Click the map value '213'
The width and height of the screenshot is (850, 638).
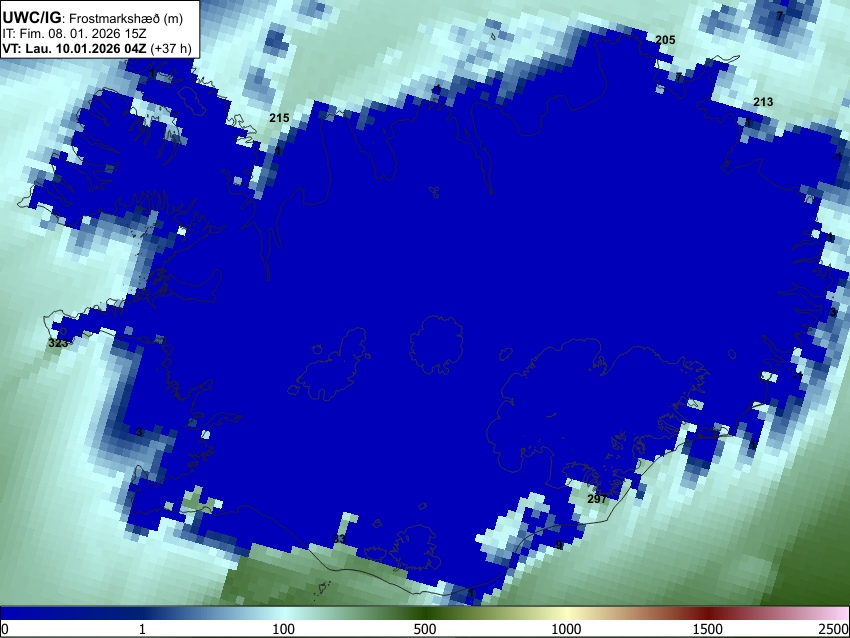(763, 101)
